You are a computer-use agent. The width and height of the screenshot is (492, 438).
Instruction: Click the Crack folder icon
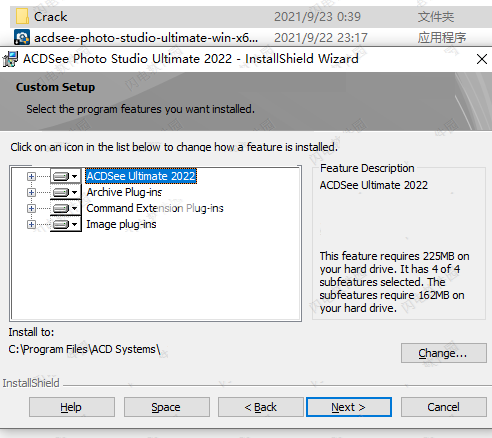22,16
